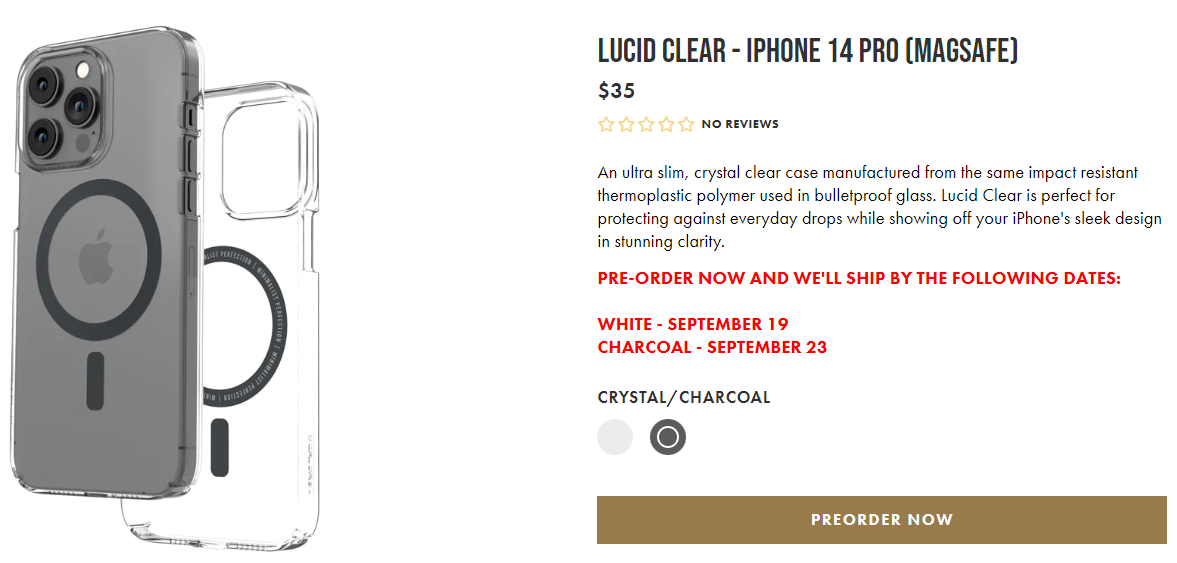Click the fifth review star
The image size is (1177, 563).
686,125
